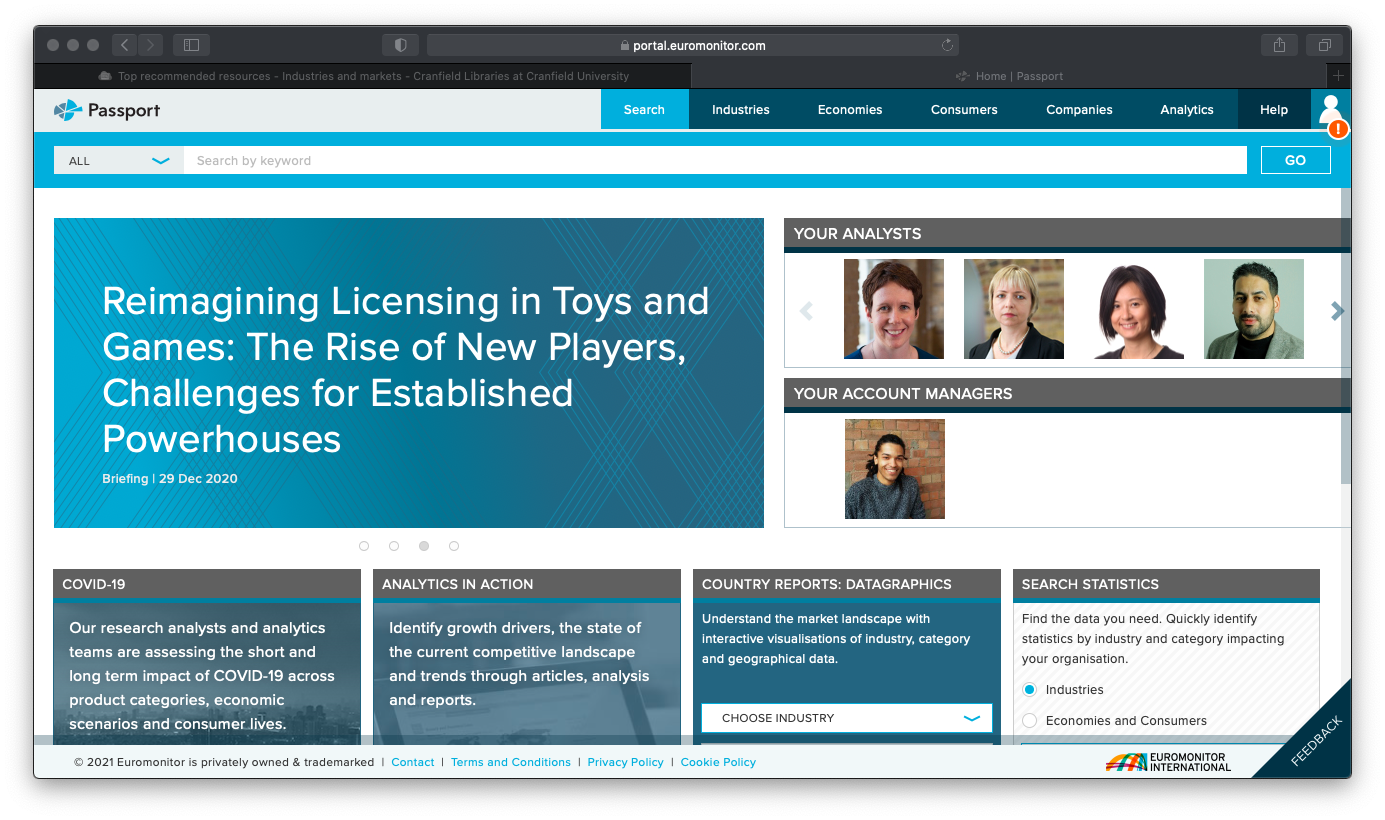Click the Search by keyword field
Viewport: 1385px width, 820px height.
click(x=715, y=161)
